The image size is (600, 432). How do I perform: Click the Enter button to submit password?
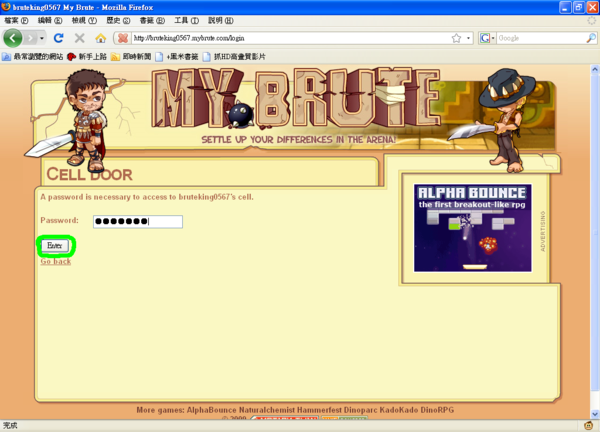pyautogui.click(x=55, y=246)
